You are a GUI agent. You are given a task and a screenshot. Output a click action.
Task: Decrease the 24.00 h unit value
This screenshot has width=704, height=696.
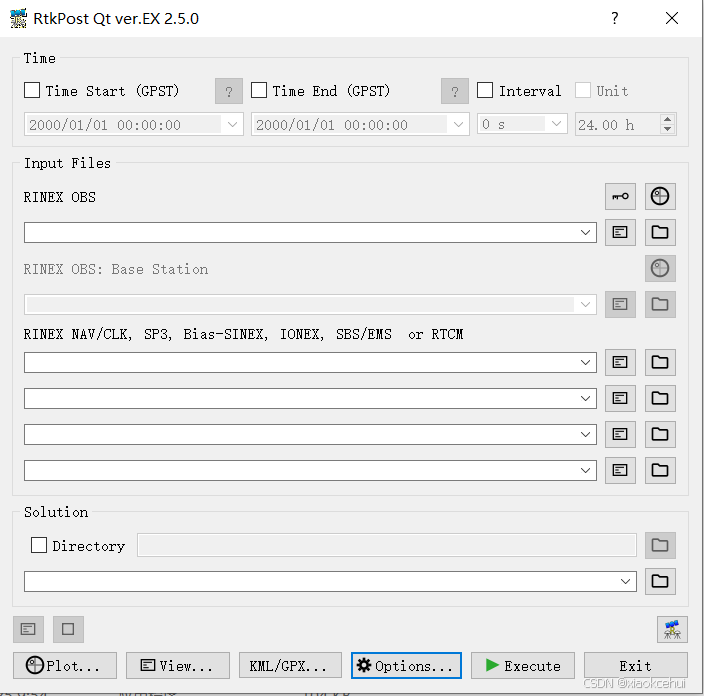tap(668, 129)
